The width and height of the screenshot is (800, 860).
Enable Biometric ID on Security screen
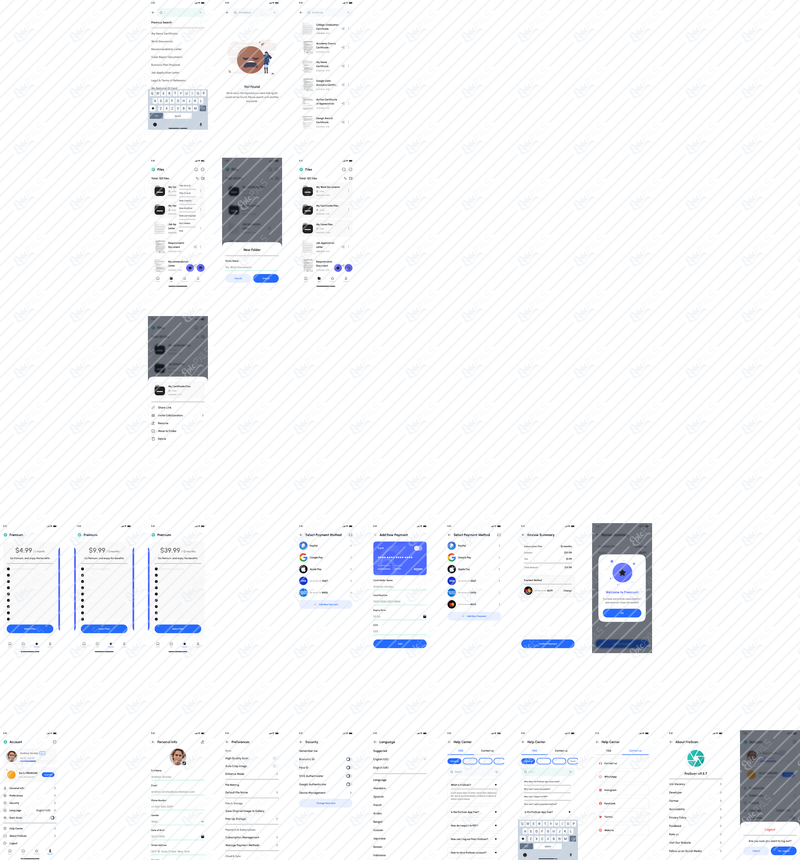coord(348,760)
